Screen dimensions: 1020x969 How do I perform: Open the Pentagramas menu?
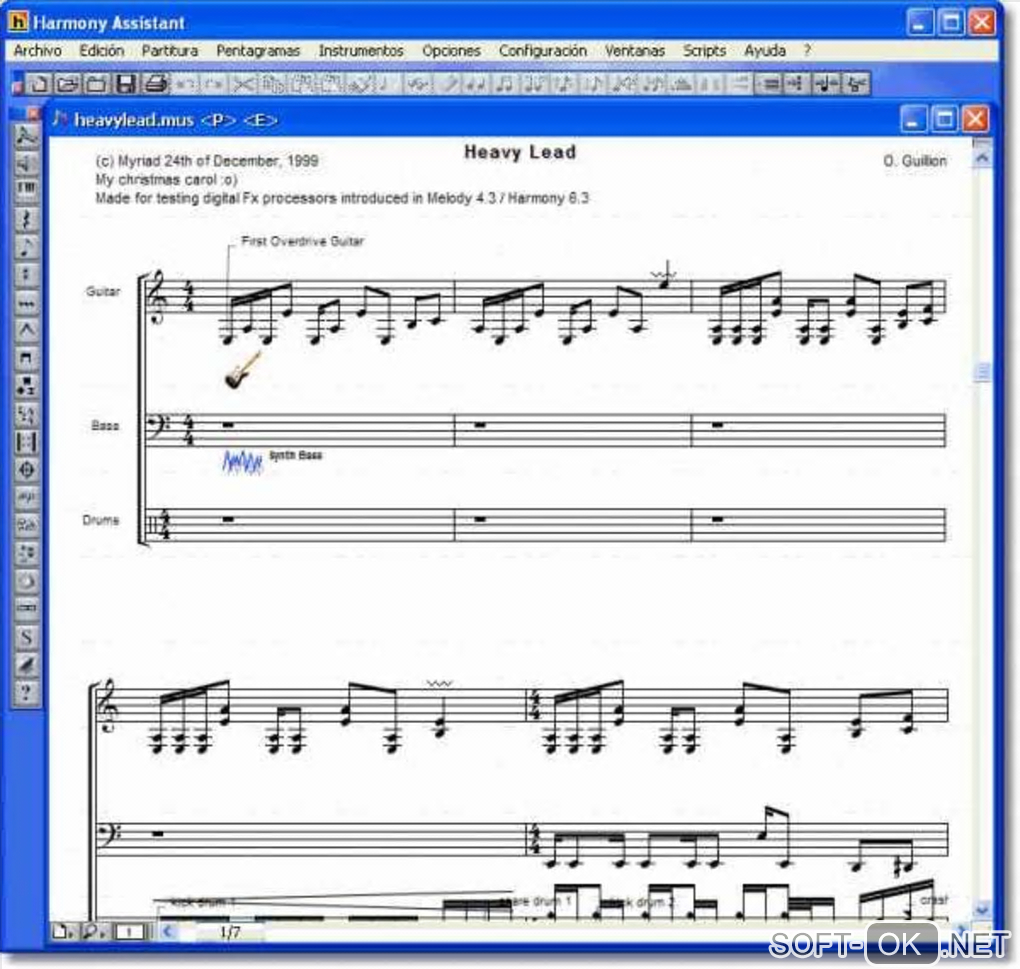(258, 51)
